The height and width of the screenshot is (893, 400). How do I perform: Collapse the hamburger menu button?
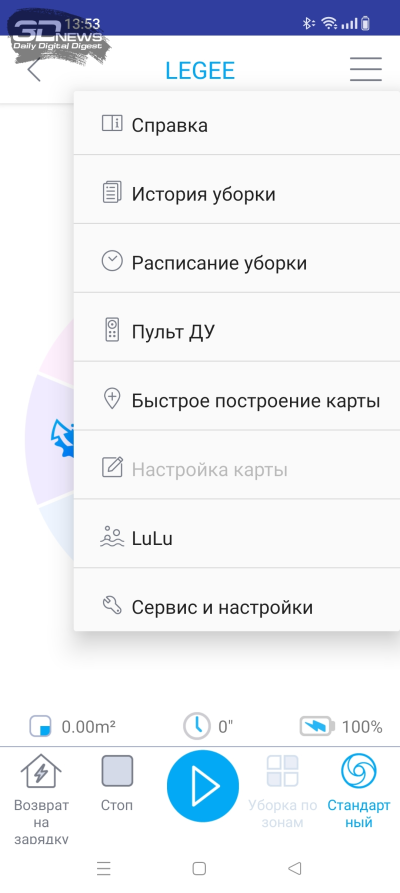point(365,69)
